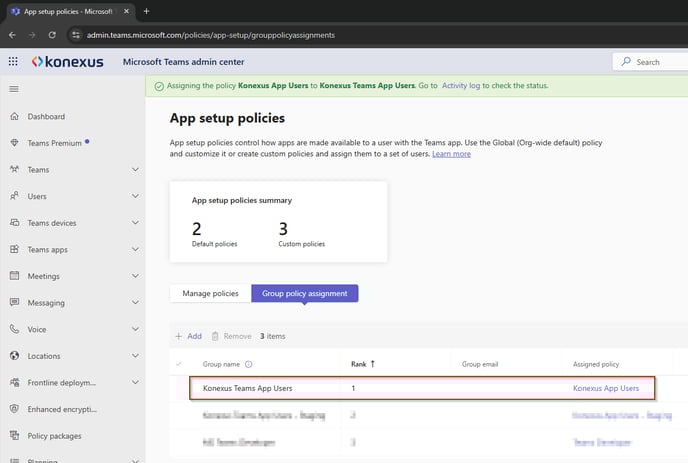Click the Teams people icon in sidebar

pyautogui.click(x=14, y=169)
